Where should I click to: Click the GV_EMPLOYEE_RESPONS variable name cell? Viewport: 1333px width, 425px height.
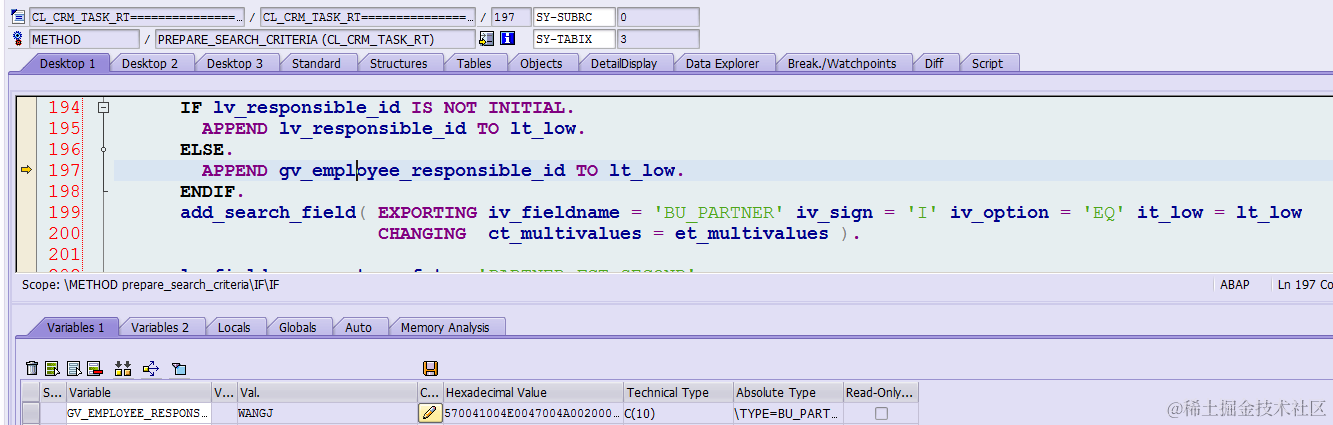click(x=138, y=413)
